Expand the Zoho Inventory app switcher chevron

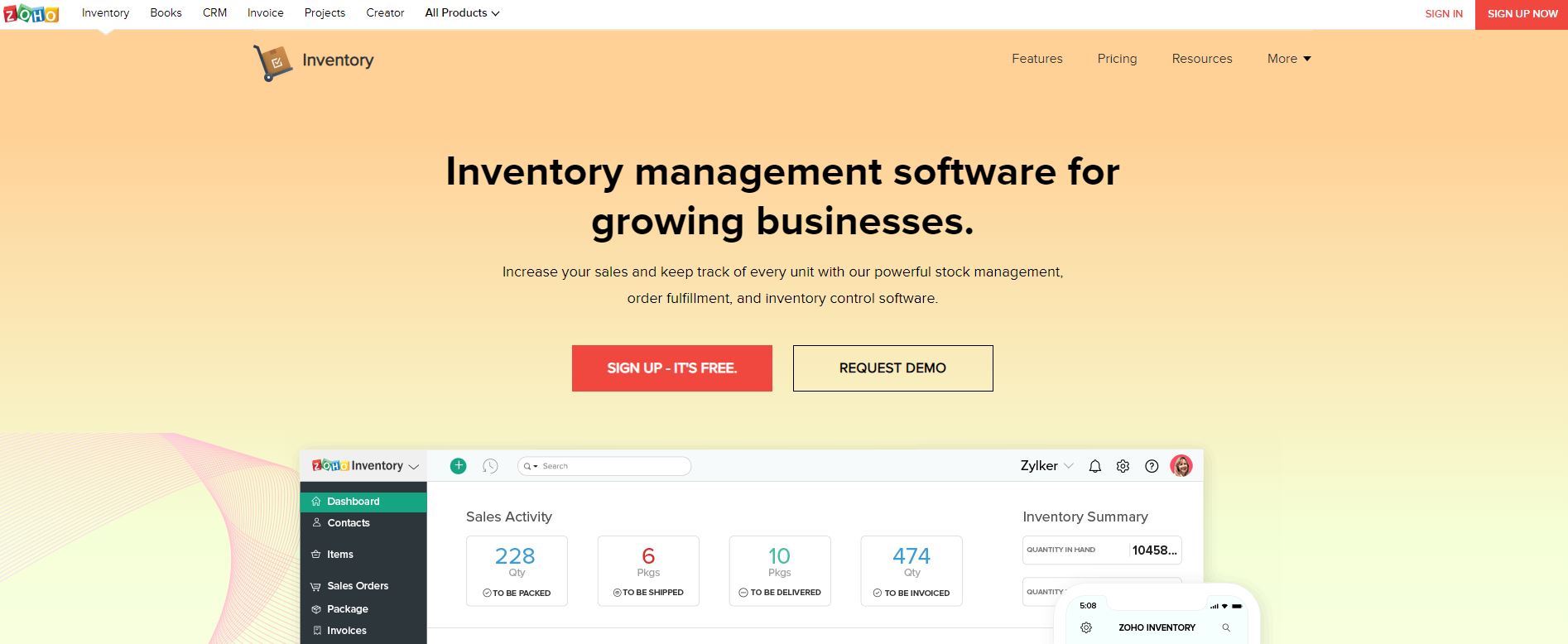point(414,467)
